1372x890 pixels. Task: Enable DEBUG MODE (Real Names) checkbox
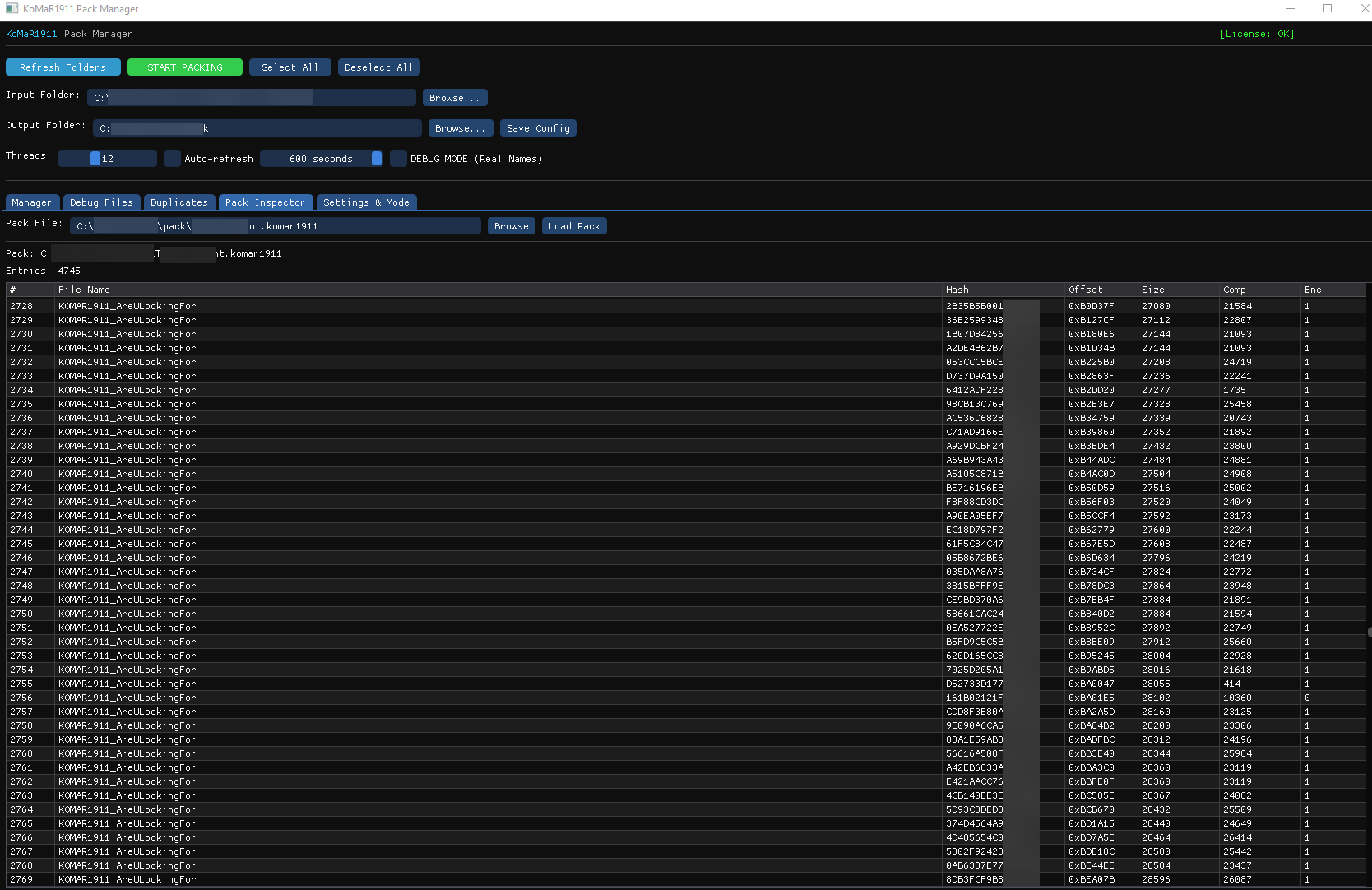tap(398, 159)
